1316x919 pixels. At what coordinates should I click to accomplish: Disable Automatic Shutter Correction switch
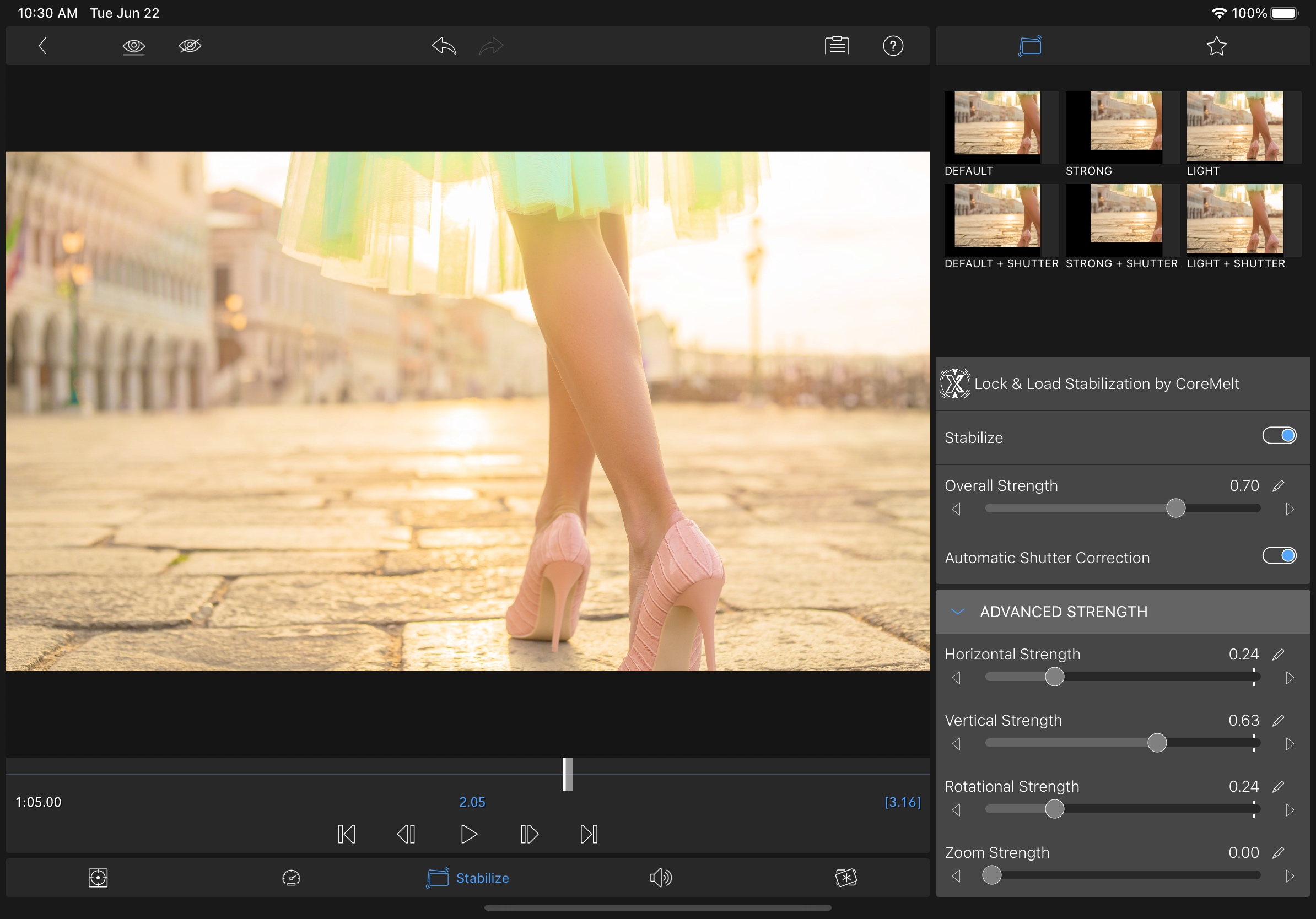(x=1279, y=556)
